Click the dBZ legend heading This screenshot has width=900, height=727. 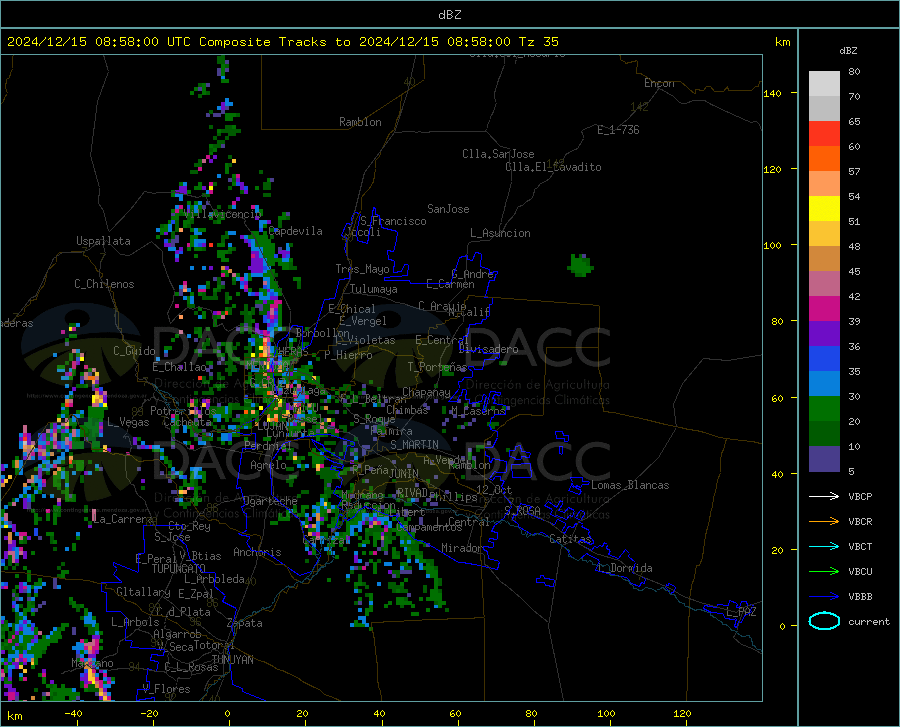click(848, 50)
